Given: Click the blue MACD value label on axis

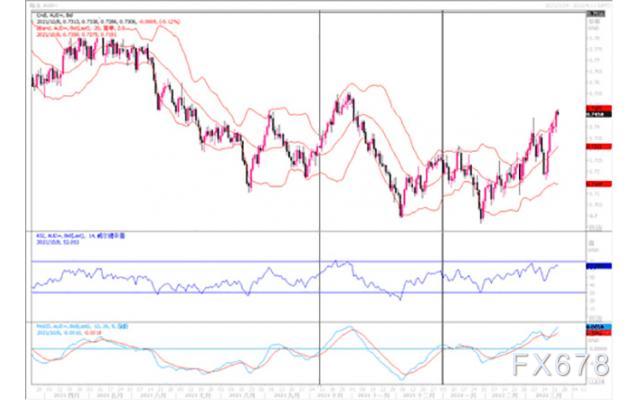Looking at the screenshot, I should pos(598,327).
